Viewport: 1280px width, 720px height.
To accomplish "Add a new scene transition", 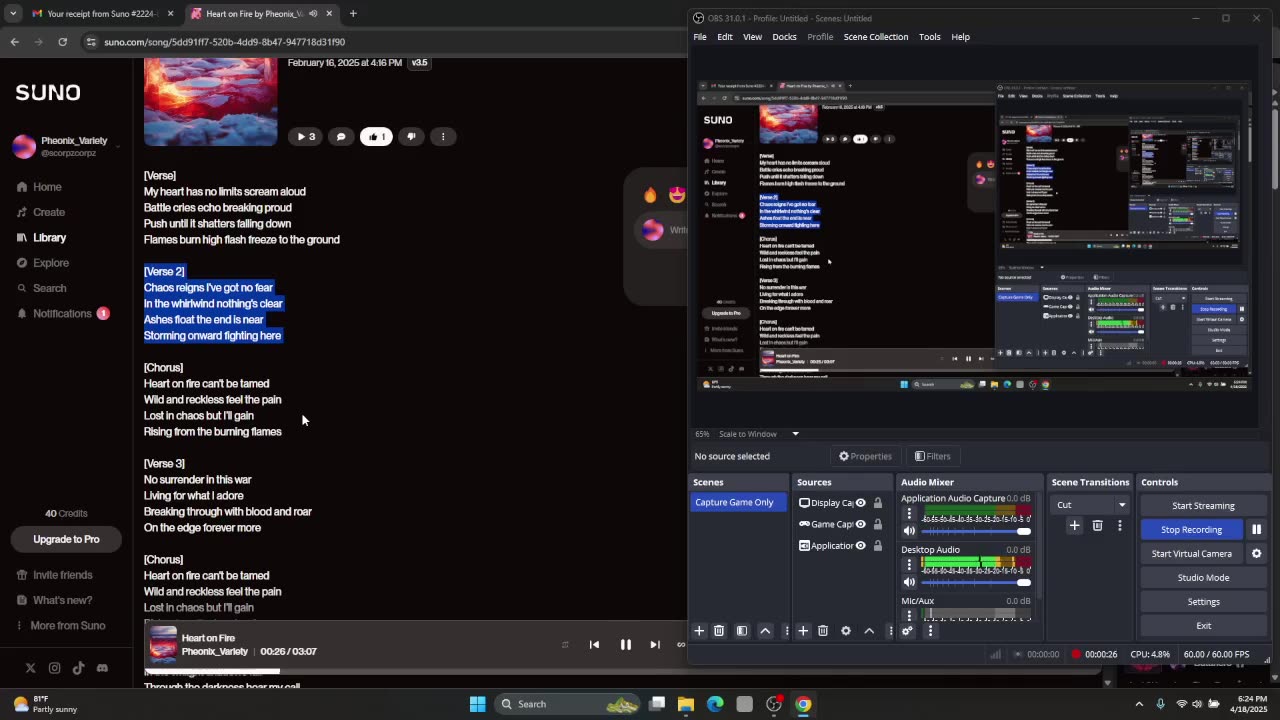I will click(1074, 525).
